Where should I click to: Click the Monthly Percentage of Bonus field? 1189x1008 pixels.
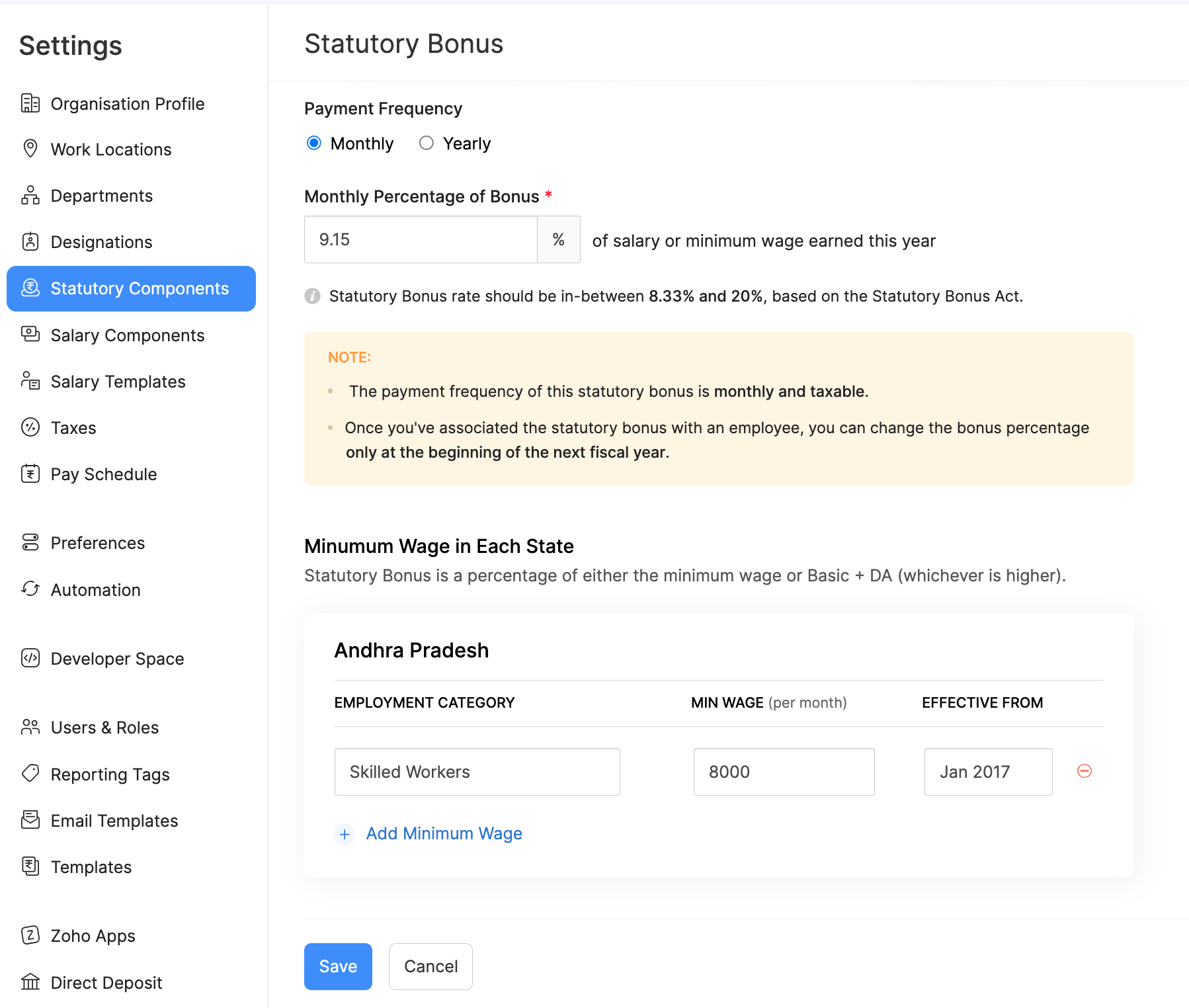click(x=421, y=239)
